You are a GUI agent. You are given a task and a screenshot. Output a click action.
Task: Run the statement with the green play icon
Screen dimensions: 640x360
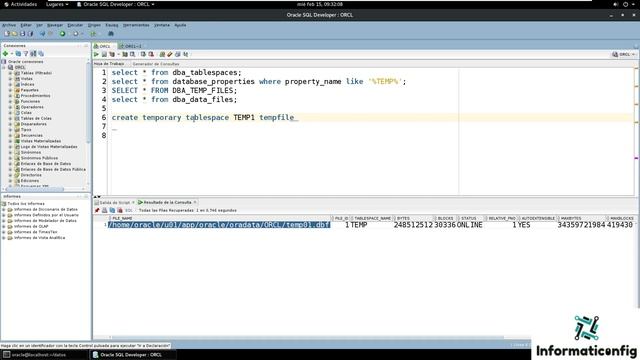tap(96, 54)
